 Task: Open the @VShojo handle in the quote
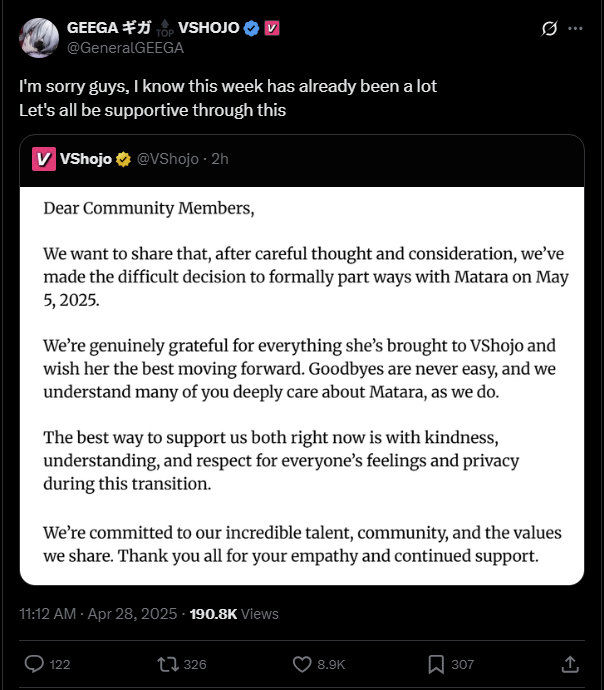click(x=165, y=158)
